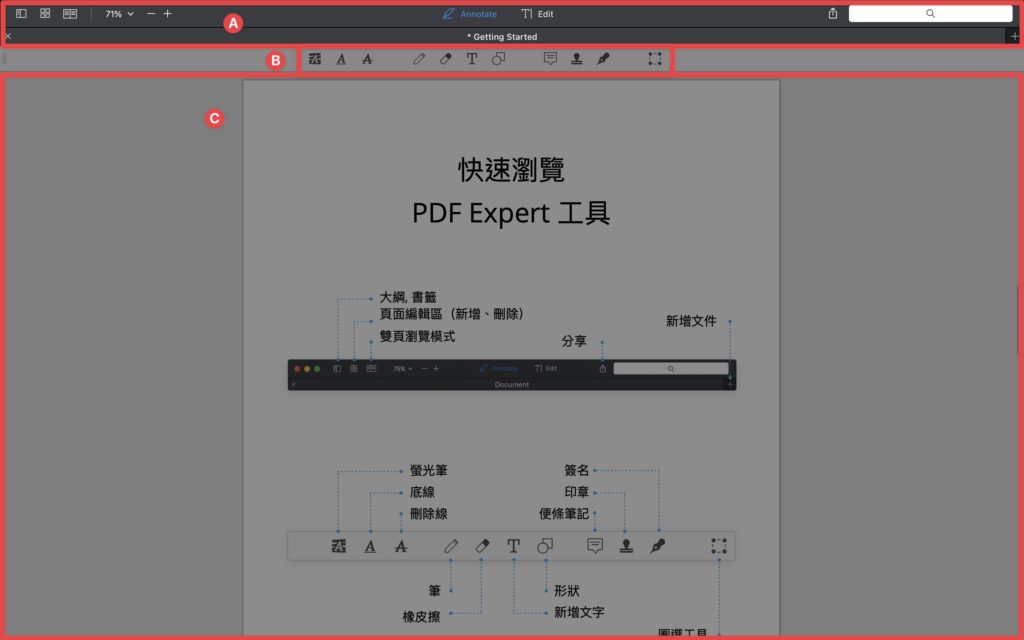Click the label 簽名
This screenshot has height=640, width=1024.
(x=577, y=471)
